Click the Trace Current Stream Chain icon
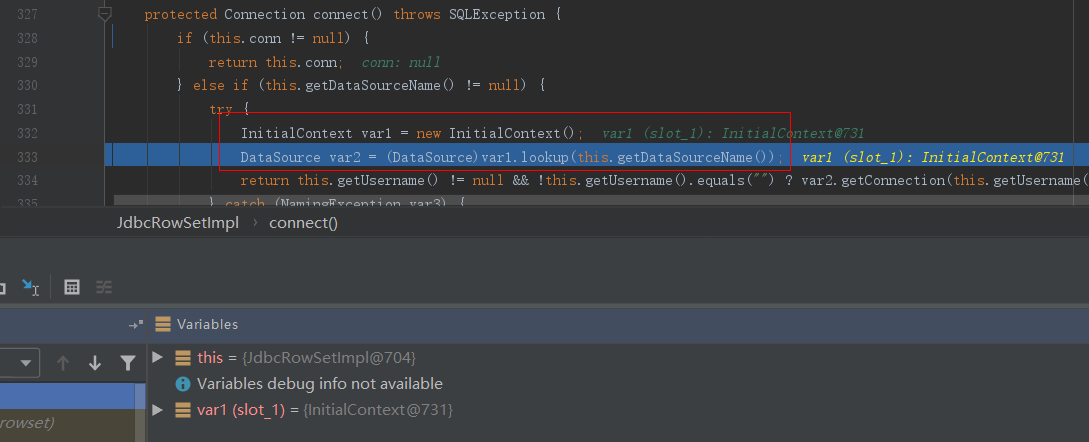1089x442 pixels. click(103, 287)
